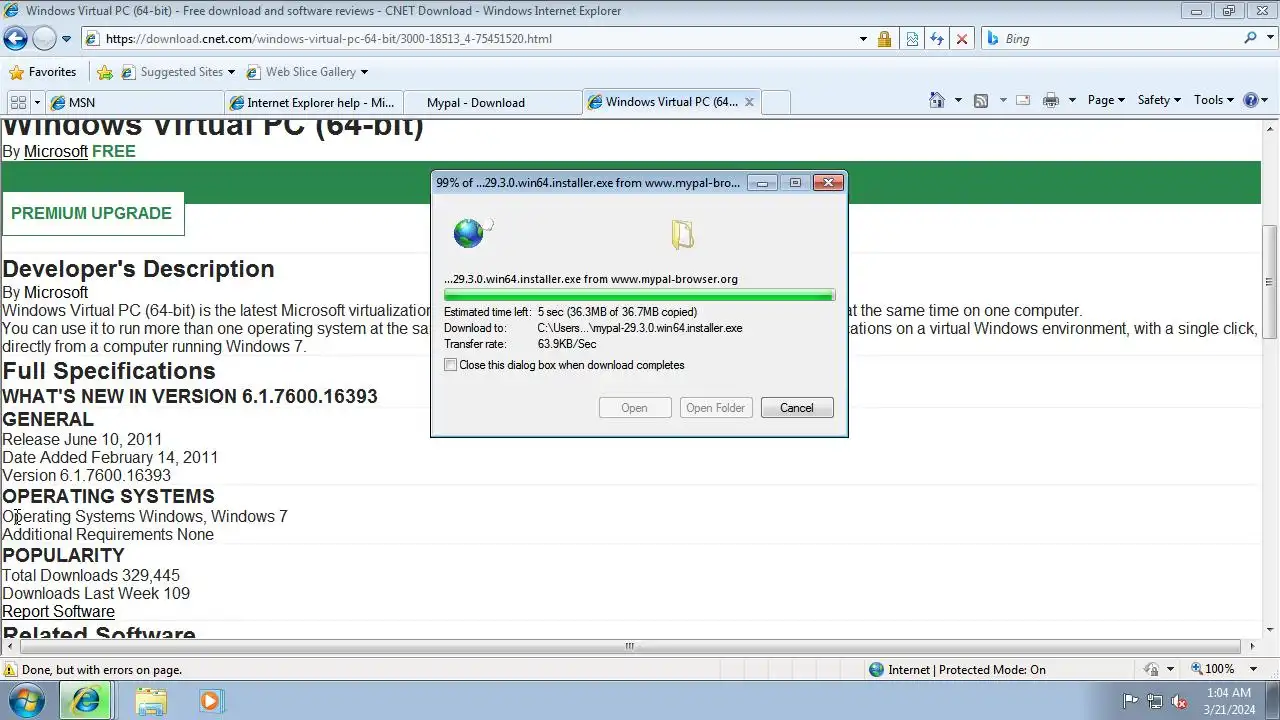Click the search magnifier icon
Viewport: 1280px width, 720px height.
pos(1250,38)
